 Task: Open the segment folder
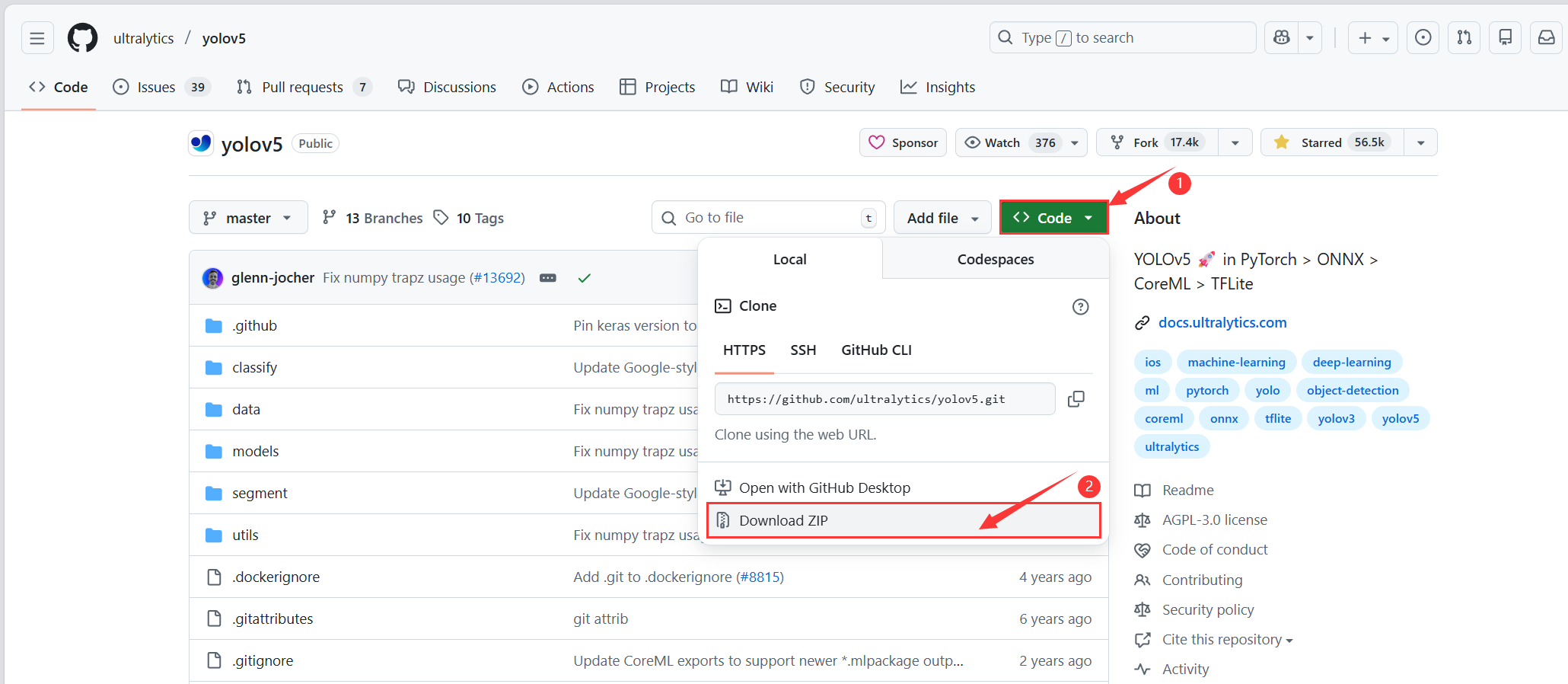click(x=260, y=493)
